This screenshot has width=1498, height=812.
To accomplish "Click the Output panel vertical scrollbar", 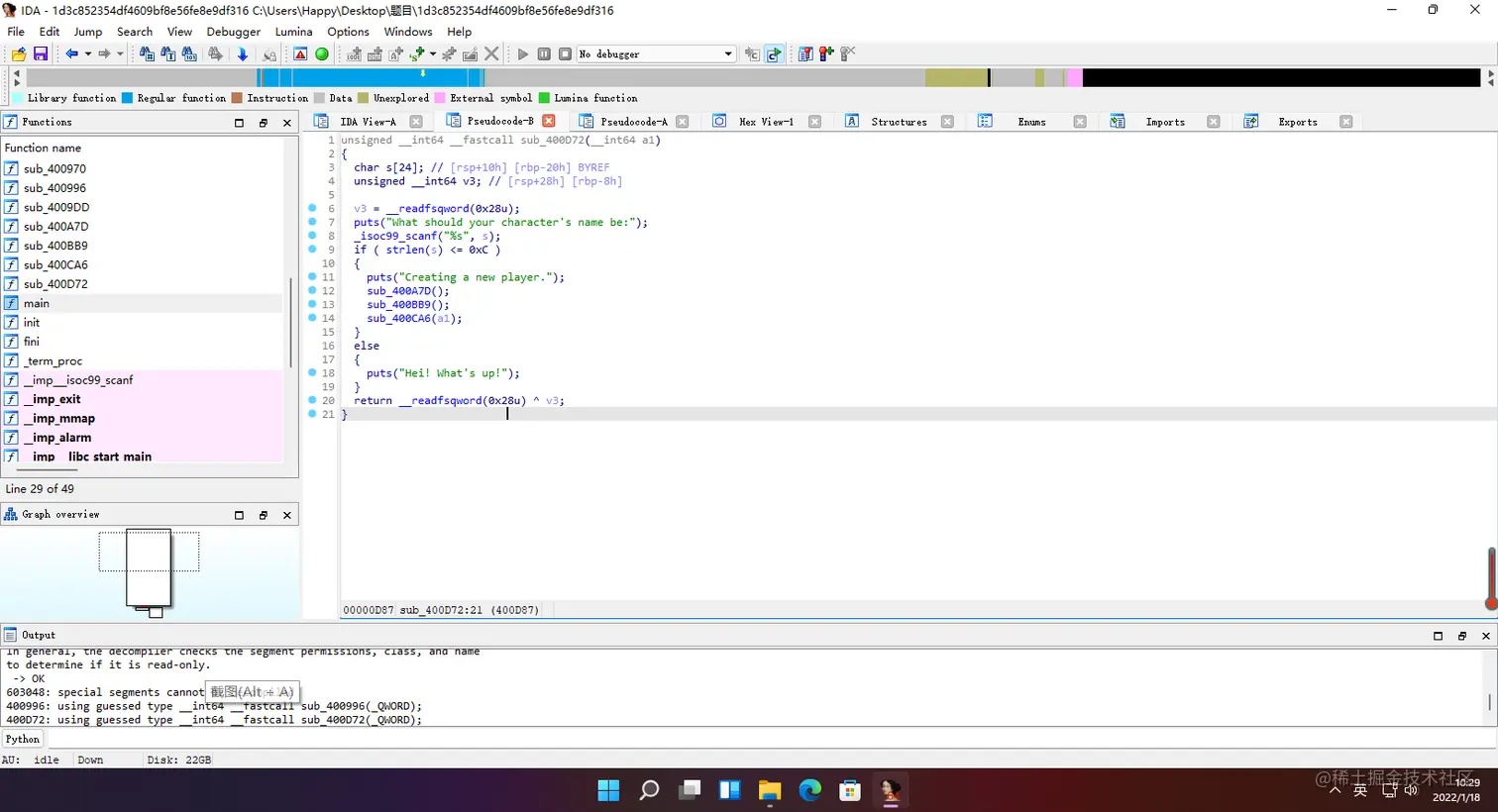I will (1489, 702).
